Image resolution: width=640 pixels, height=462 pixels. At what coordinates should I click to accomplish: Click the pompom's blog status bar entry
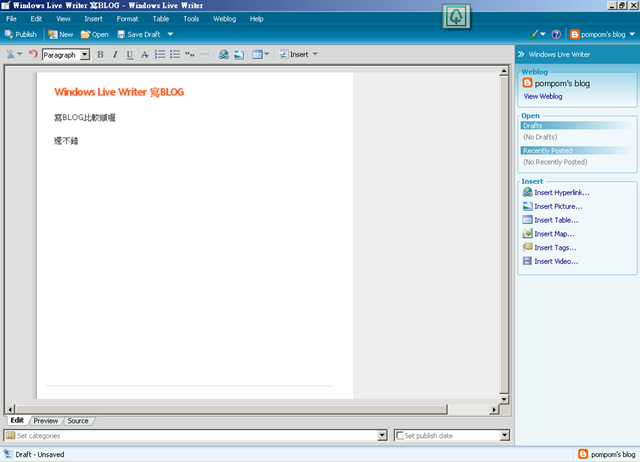[607, 454]
